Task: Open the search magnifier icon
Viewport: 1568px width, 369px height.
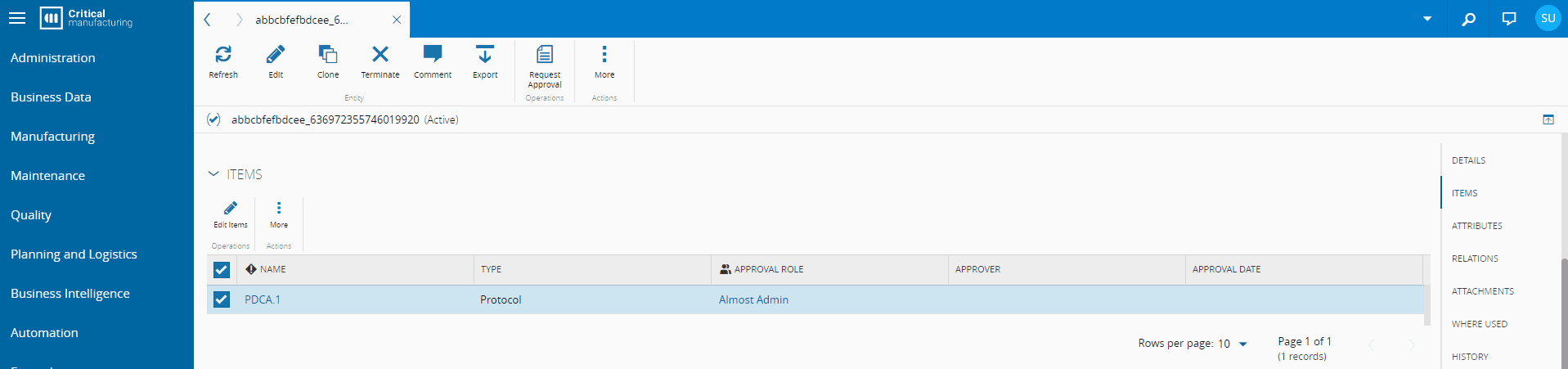Action: pos(1469,19)
